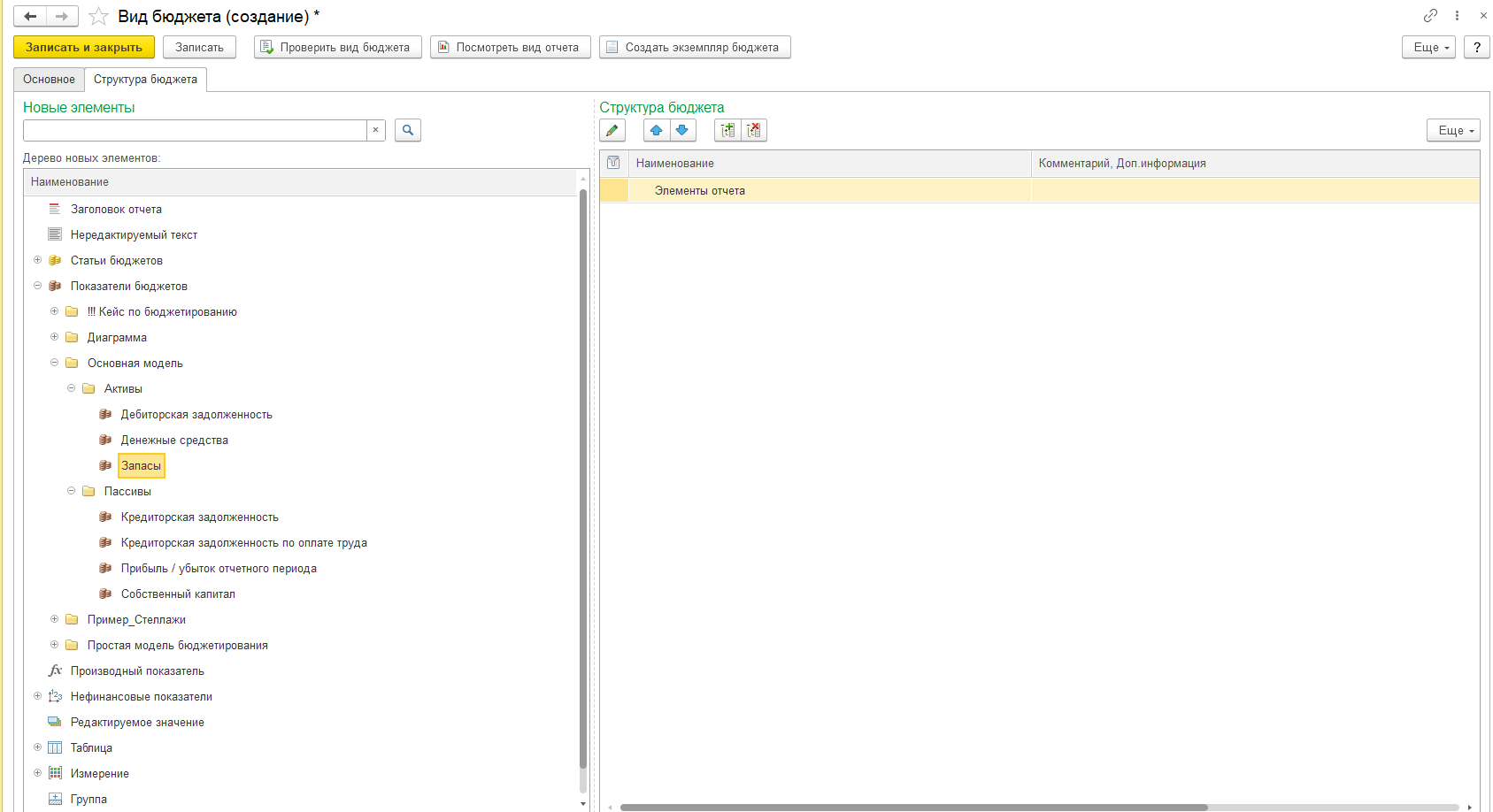Click into the Новые элементы search field
The width and height of the screenshot is (1493, 812).
point(195,131)
